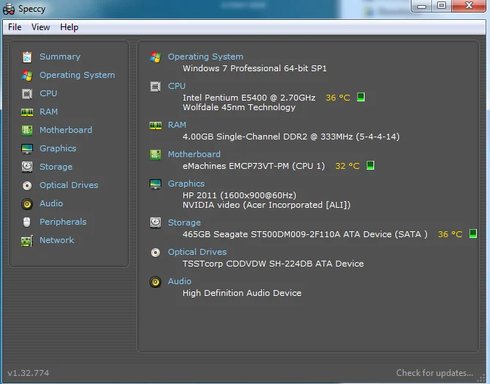Open the View menu
490x384 pixels.
point(41,27)
